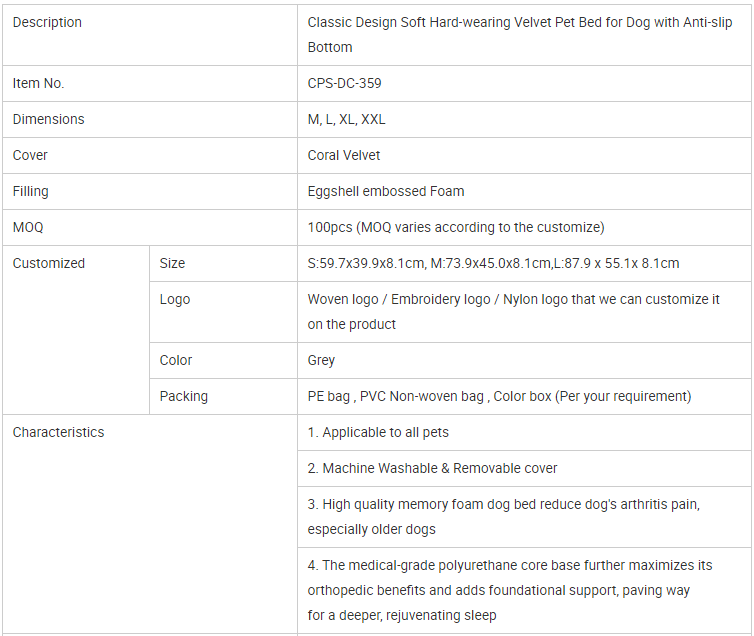This screenshot has height=636, width=754.
Task: Click the 'M, L, XL, XXL' dimensions value
Action: pos(346,120)
